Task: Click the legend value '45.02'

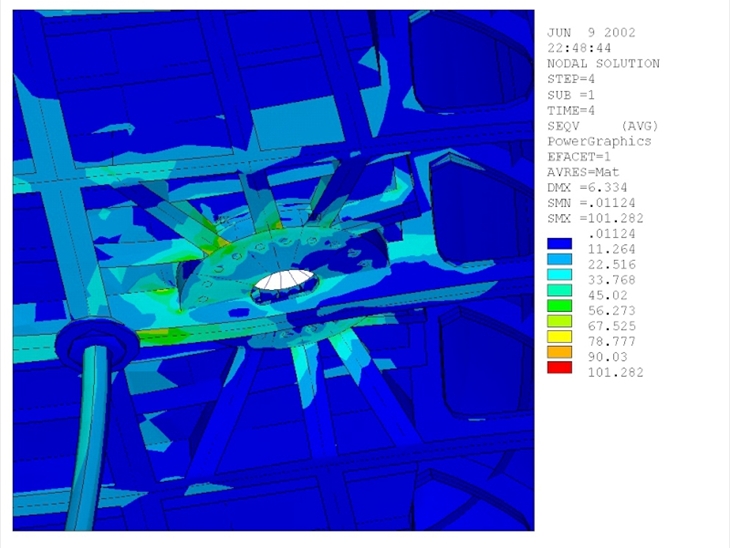Action: [x=607, y=295]
